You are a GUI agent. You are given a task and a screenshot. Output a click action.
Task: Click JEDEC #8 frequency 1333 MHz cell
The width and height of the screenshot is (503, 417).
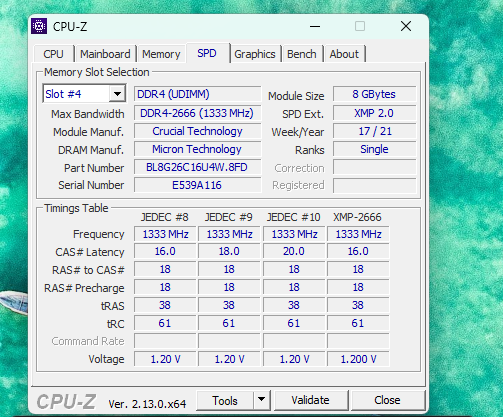point(165,234)
